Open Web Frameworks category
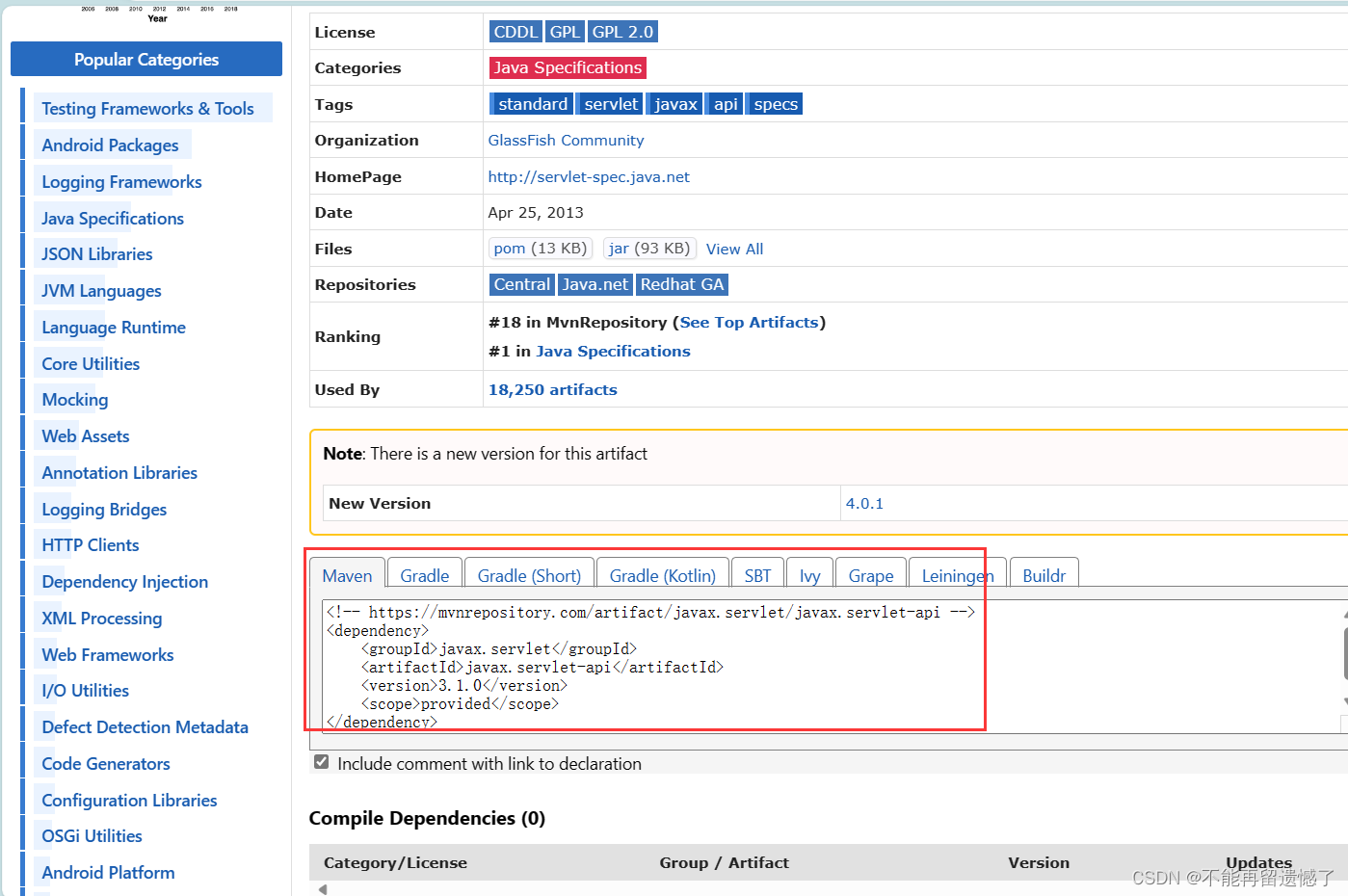The height and width of the screenshot is (896, 1348). pyautogui.click(x=108, y=654)
